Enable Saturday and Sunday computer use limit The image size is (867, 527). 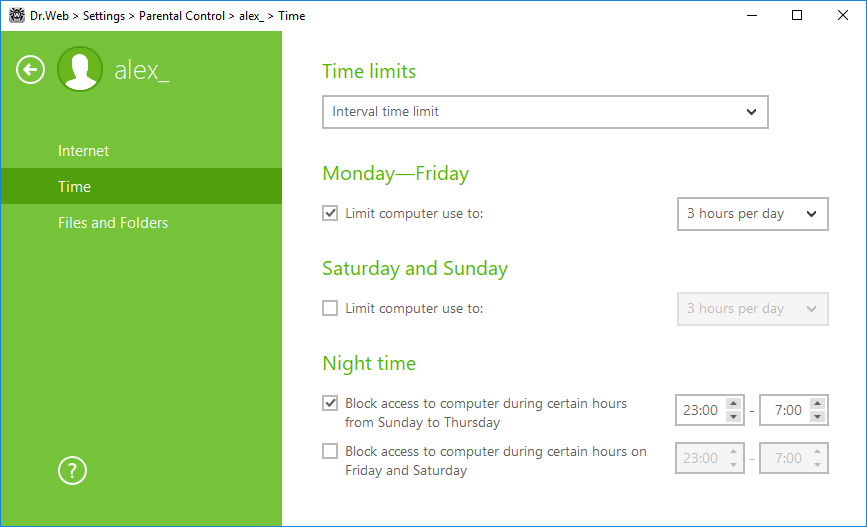pos(330,308)
